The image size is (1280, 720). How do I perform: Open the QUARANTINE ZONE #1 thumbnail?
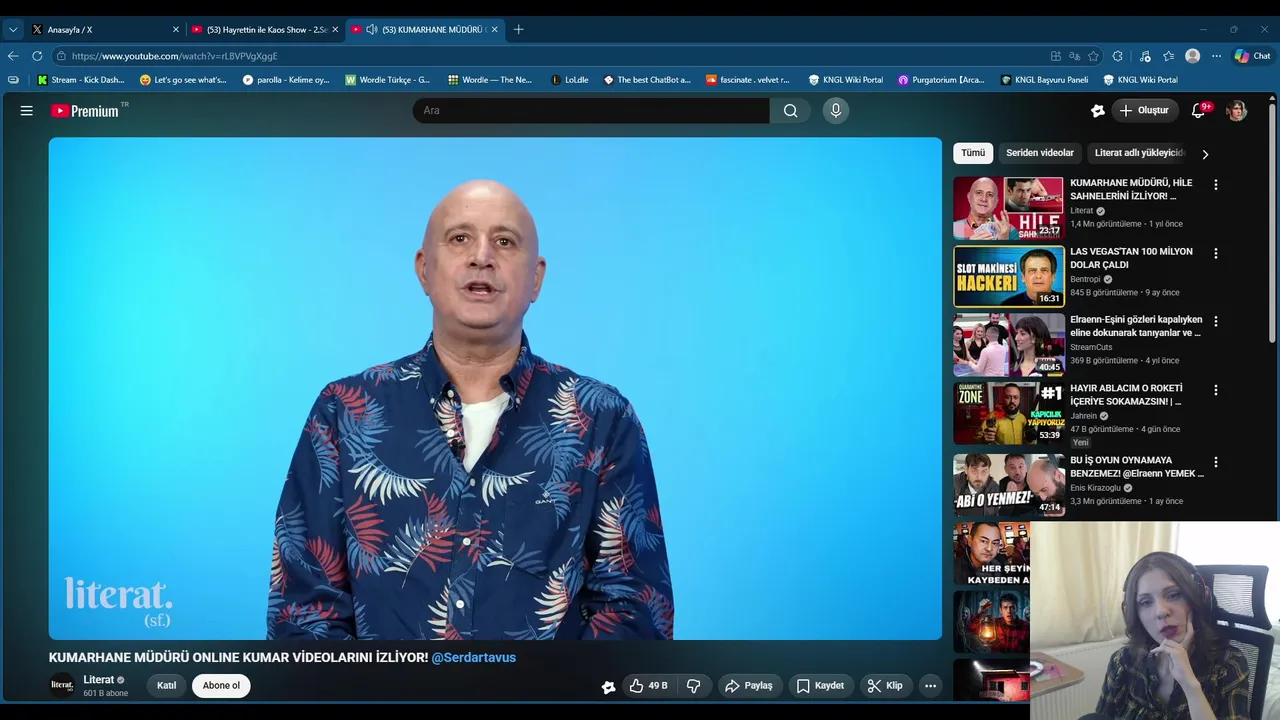(x=1008, y=413)
